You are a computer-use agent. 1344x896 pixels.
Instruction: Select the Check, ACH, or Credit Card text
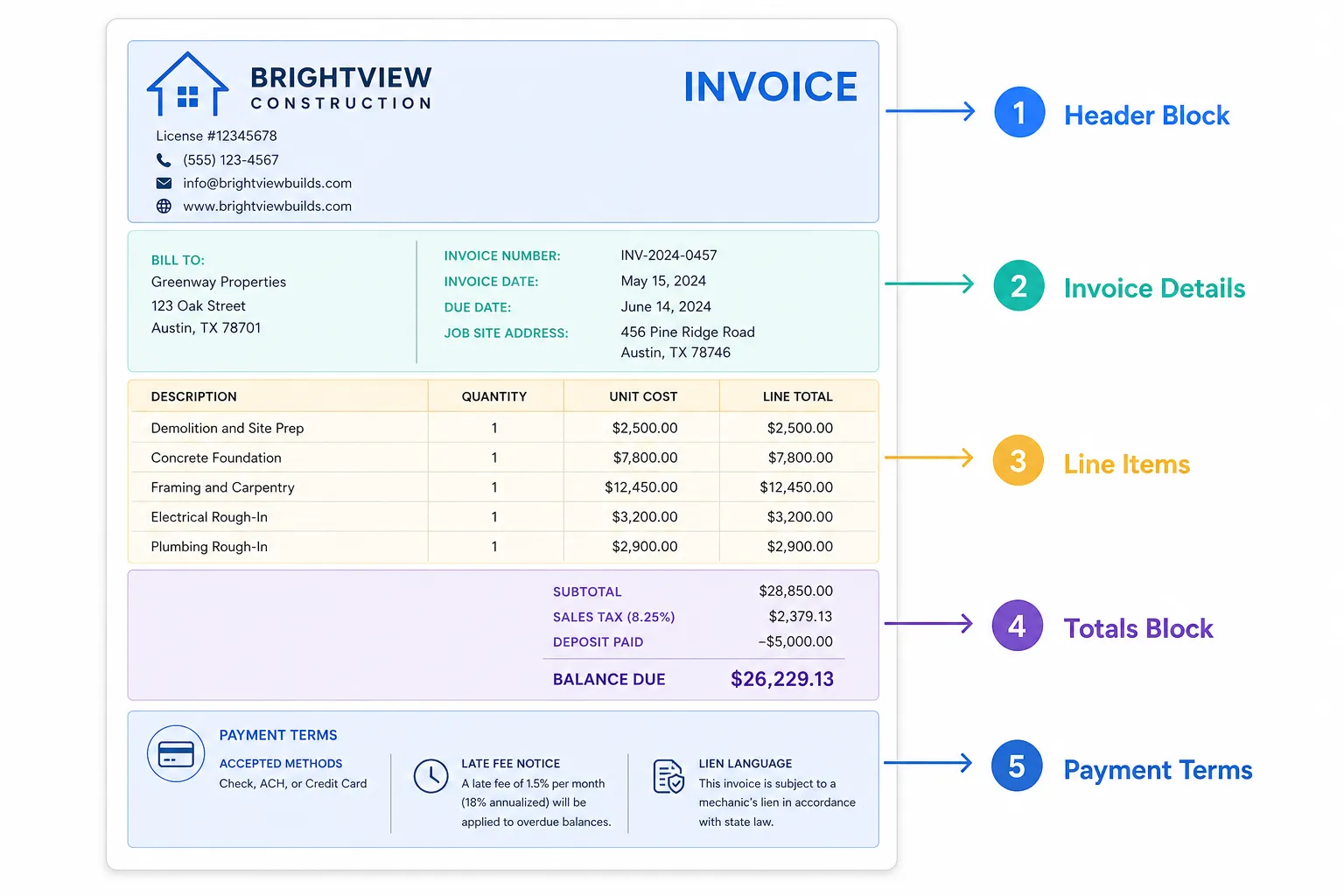[x=293, y=784]
